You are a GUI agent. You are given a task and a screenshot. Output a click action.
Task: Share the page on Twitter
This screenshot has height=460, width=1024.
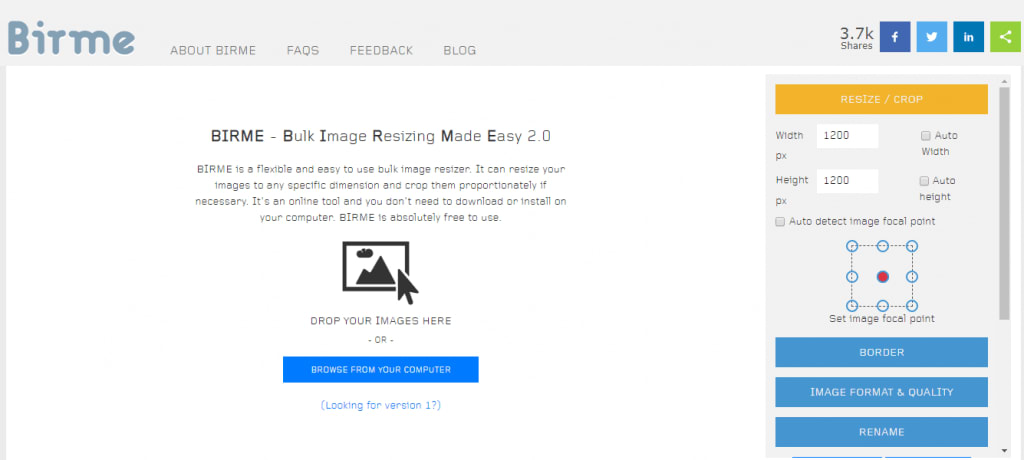pos(931,37)
